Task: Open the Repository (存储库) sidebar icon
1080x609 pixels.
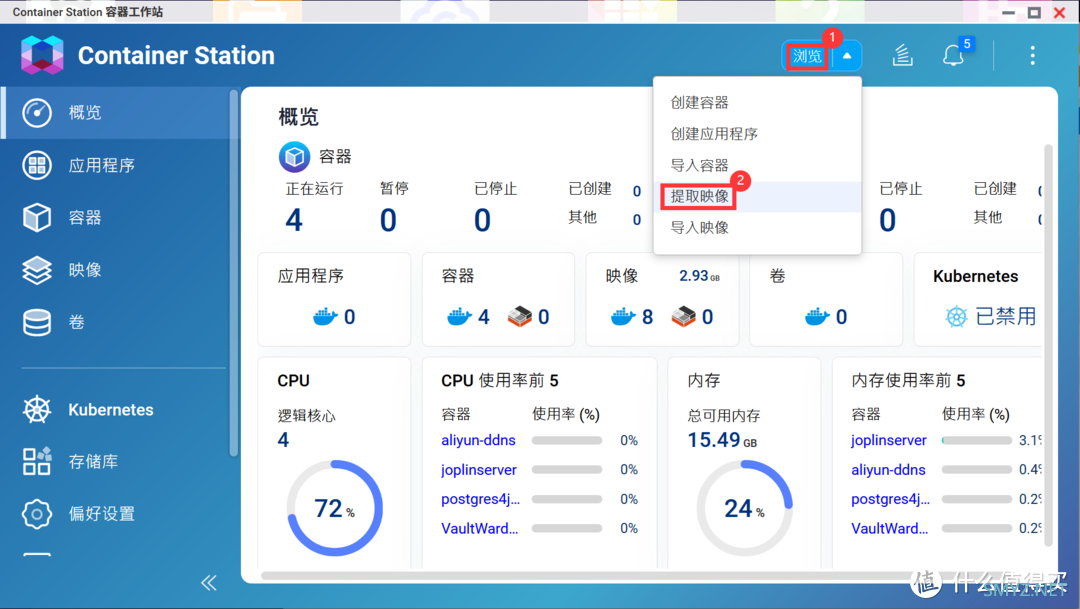Action: coord(37,462)
